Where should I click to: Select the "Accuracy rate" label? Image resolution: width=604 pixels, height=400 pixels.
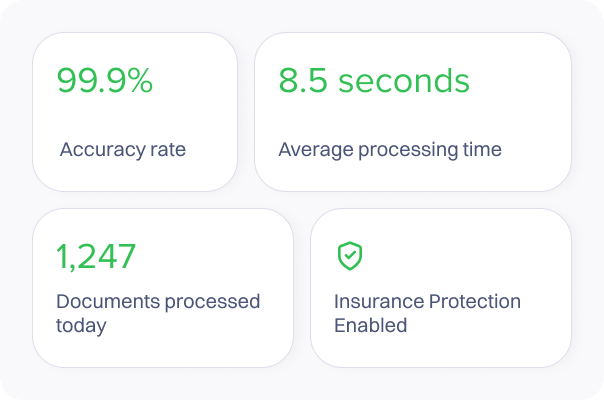point(123,150)
